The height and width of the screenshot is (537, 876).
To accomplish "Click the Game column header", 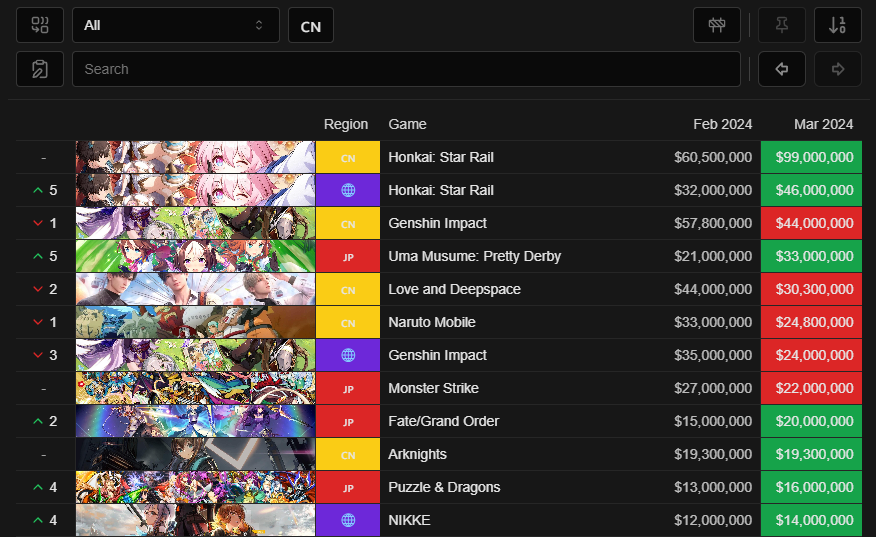I will click(407, 124).
